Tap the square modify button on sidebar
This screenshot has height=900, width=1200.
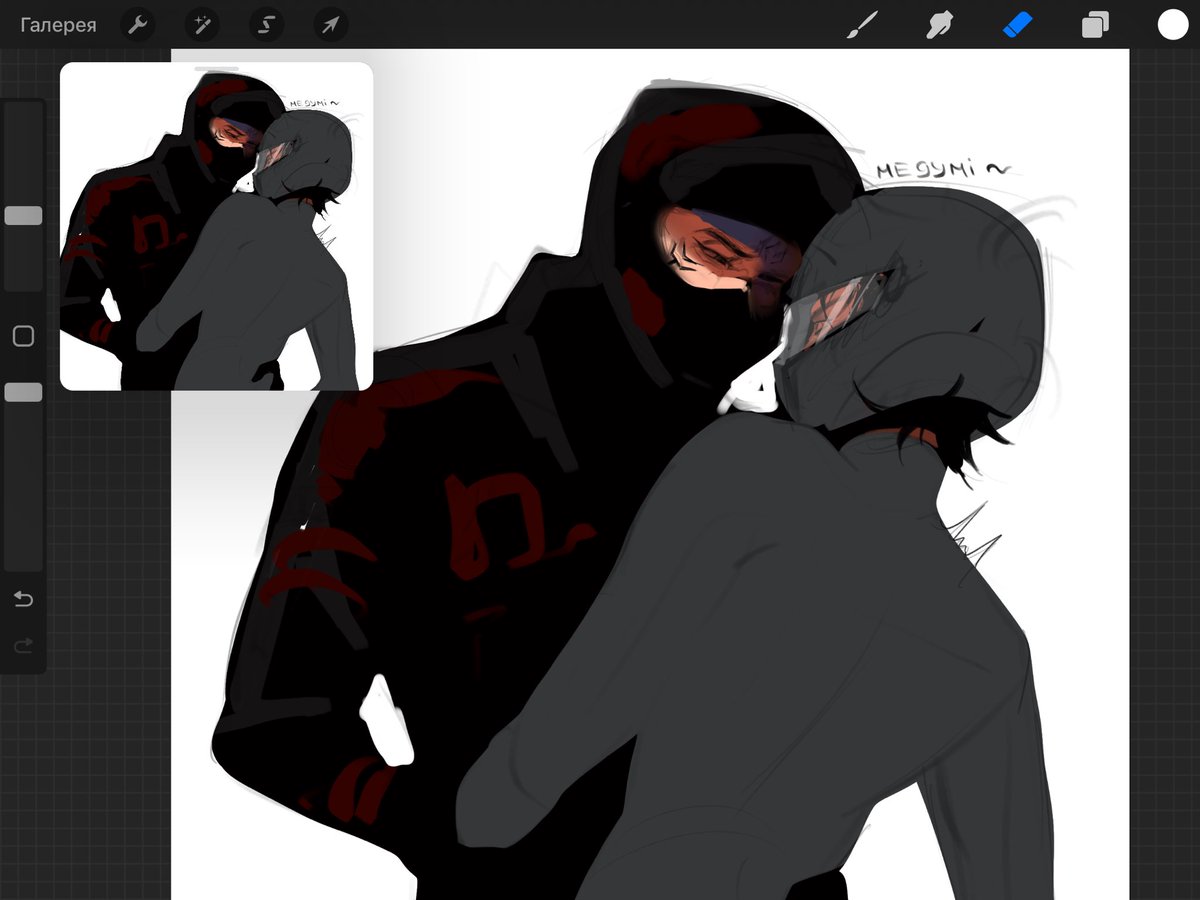pos(23,336)
